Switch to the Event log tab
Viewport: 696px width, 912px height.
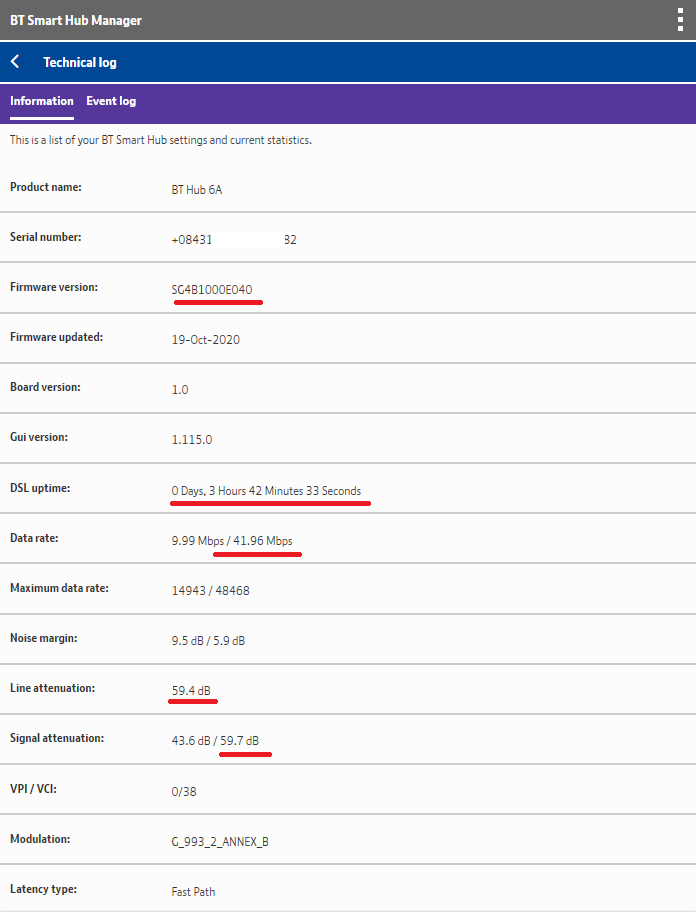(111, 100)
